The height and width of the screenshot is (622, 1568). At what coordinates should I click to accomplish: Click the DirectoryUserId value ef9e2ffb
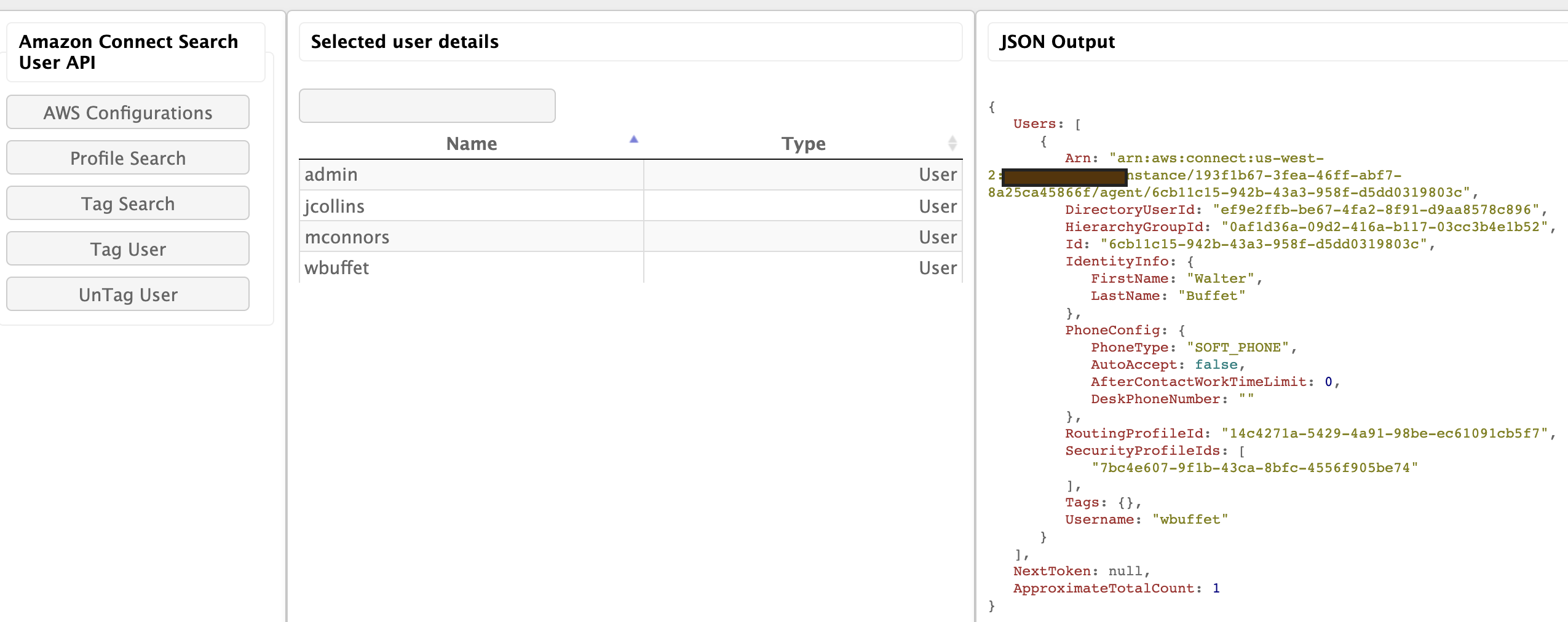[x=1376, y=210]
